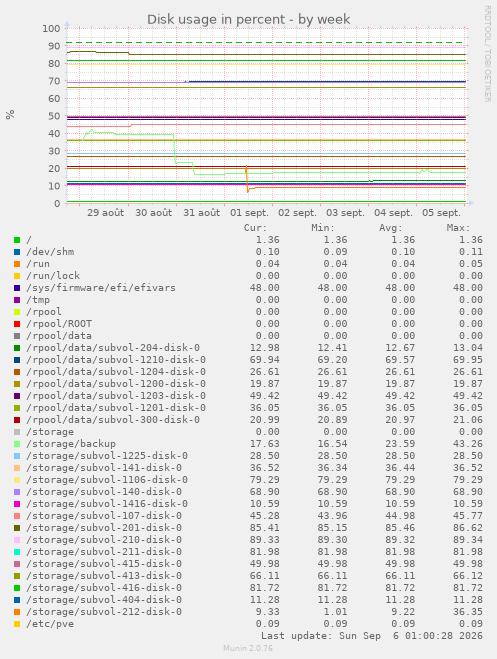Click the /storage/backup light green swatch
The width and height of the screenshot is (497, 659).
pyautogui.click(x=17, y=444)
